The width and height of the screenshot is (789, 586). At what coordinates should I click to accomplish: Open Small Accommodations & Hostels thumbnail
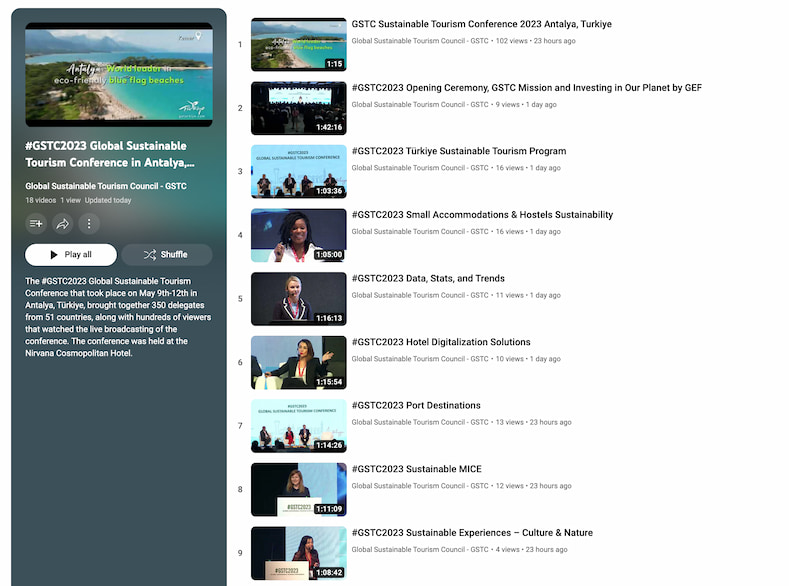tap(299, 235)
